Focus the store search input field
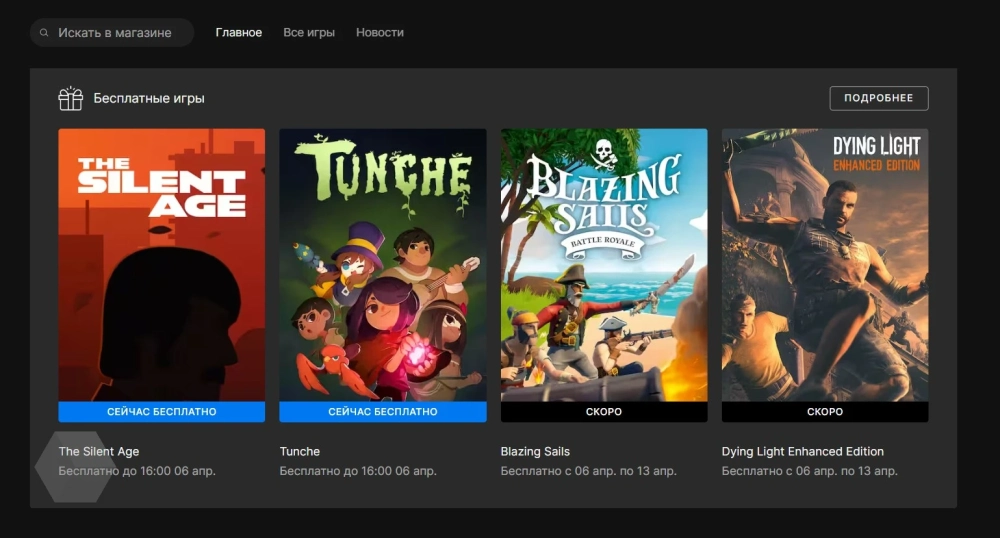1000x538 pixels. [118, 33]
